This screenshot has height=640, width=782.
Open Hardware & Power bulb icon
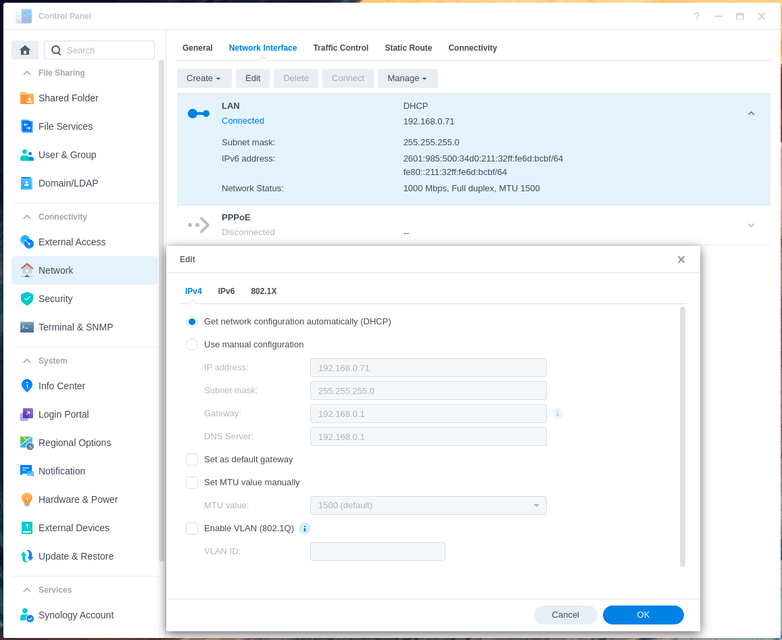26,499
